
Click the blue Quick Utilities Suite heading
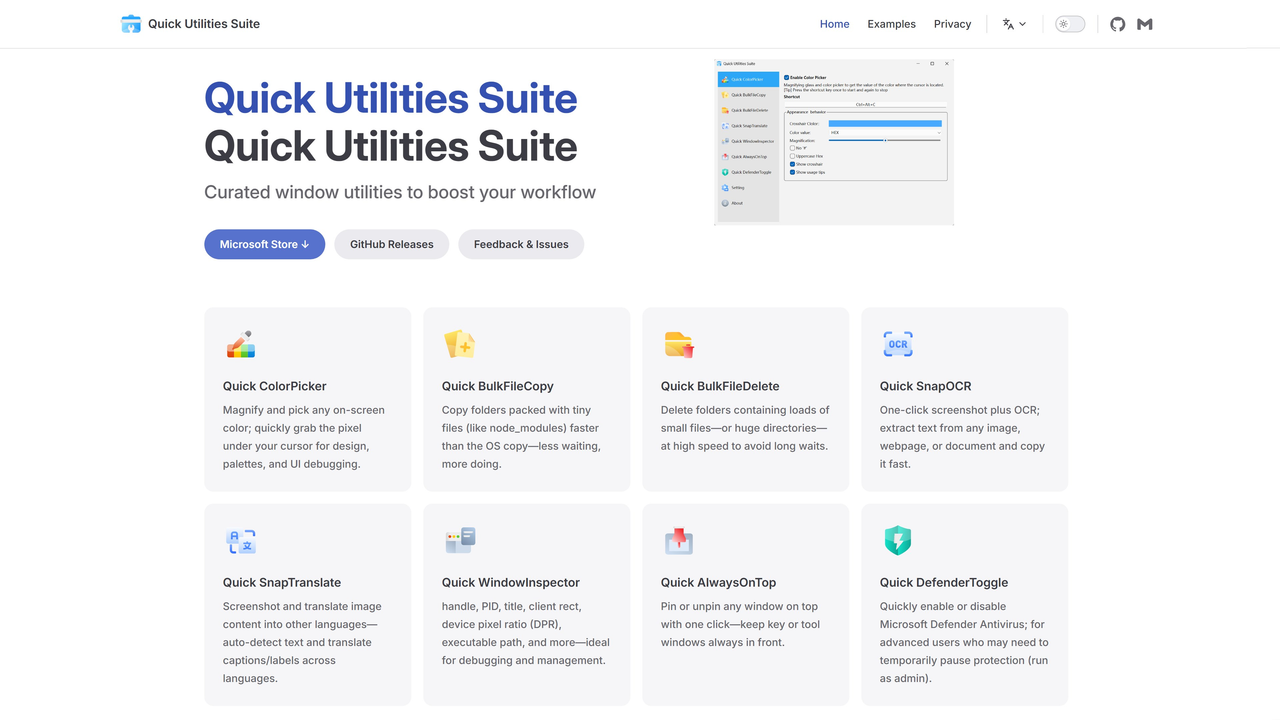point(391,99)
